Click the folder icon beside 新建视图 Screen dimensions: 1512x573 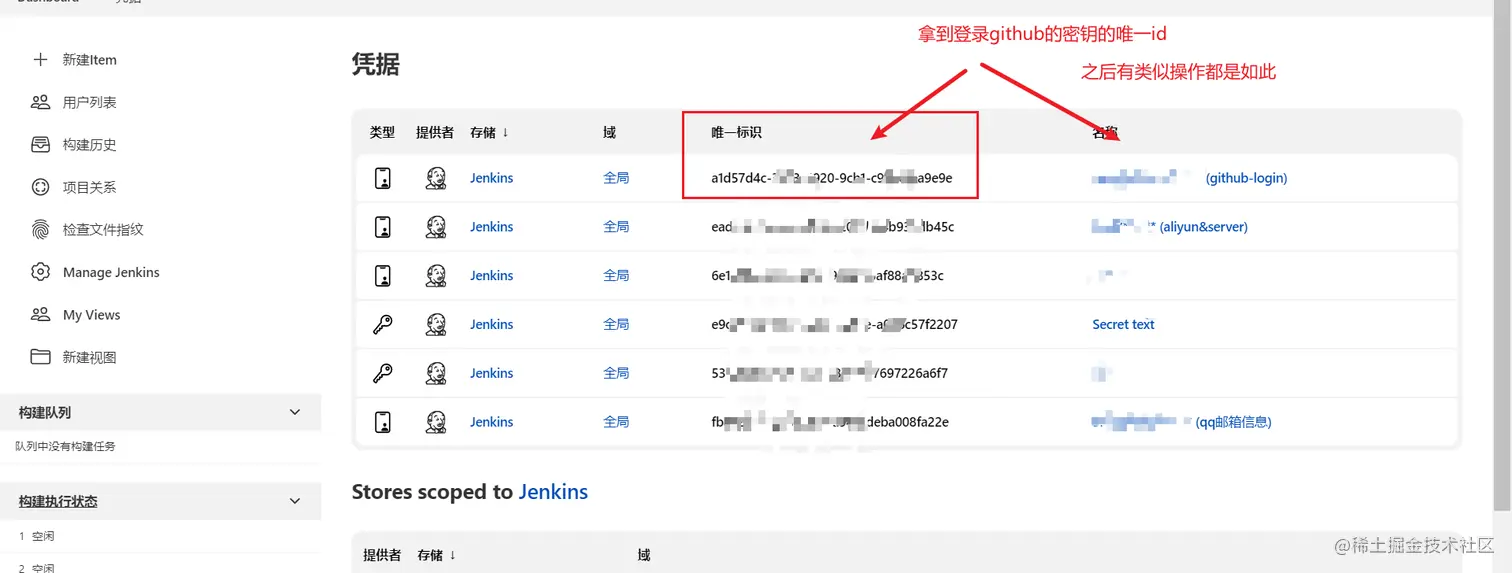pos(40,357)
